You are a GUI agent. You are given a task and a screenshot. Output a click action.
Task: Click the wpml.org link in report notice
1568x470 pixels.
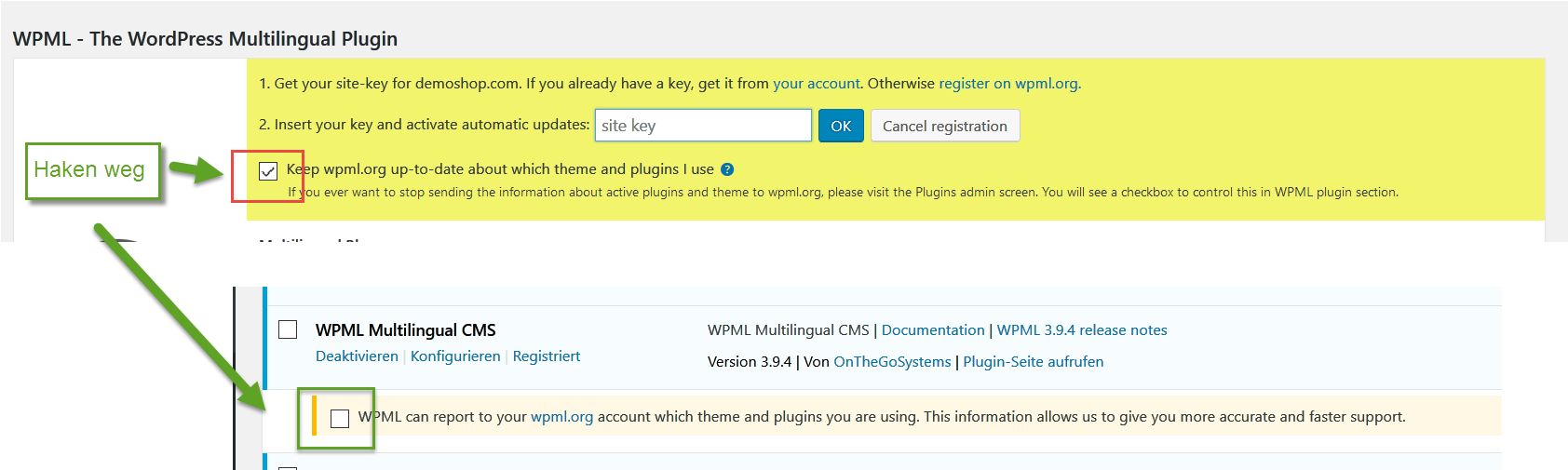point(561,417)
